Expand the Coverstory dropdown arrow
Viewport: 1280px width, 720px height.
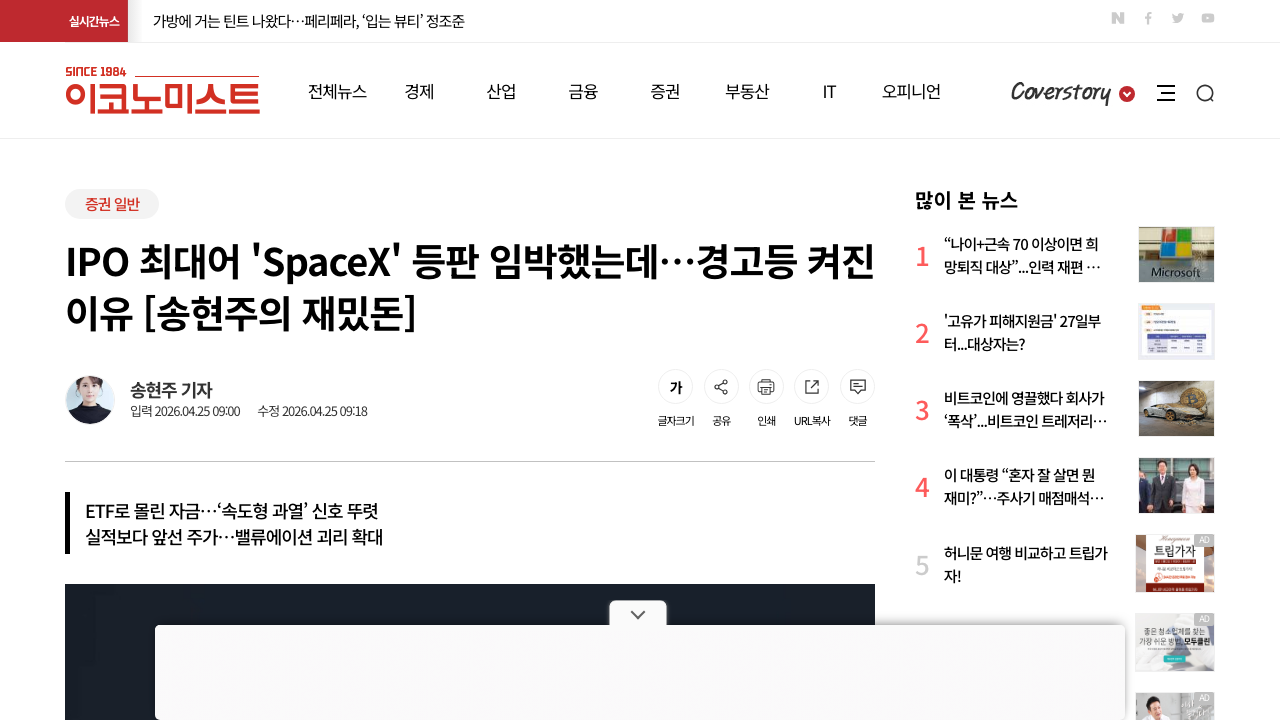(1127, 94)
